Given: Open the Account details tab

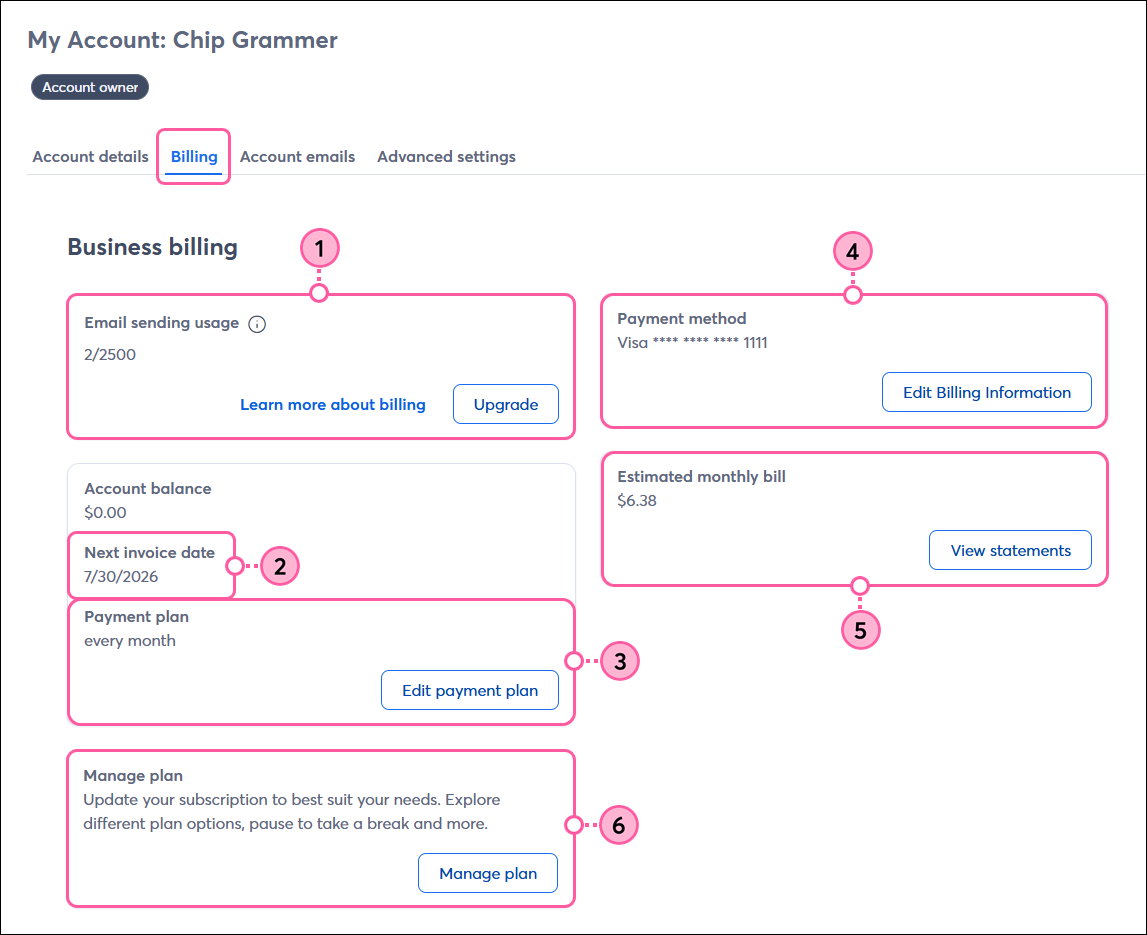Looking at the screenshot, I should (91, 157).
